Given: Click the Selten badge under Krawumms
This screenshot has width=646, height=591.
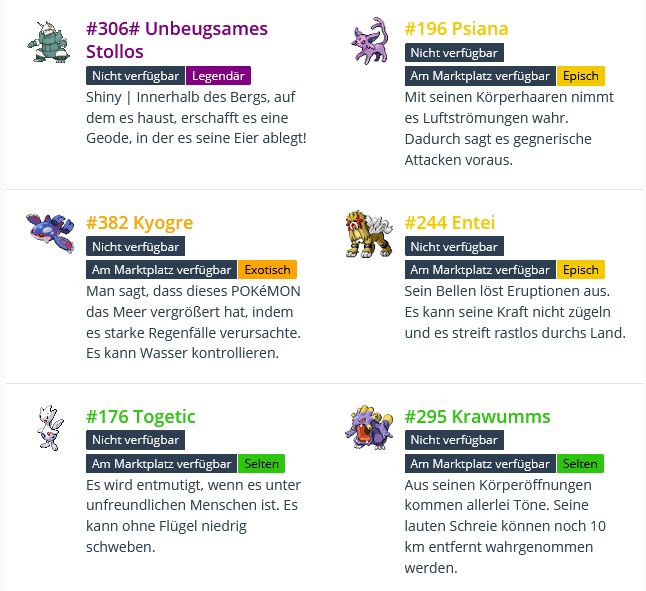Looking at the screenshot, I should [x=580, y=463].
